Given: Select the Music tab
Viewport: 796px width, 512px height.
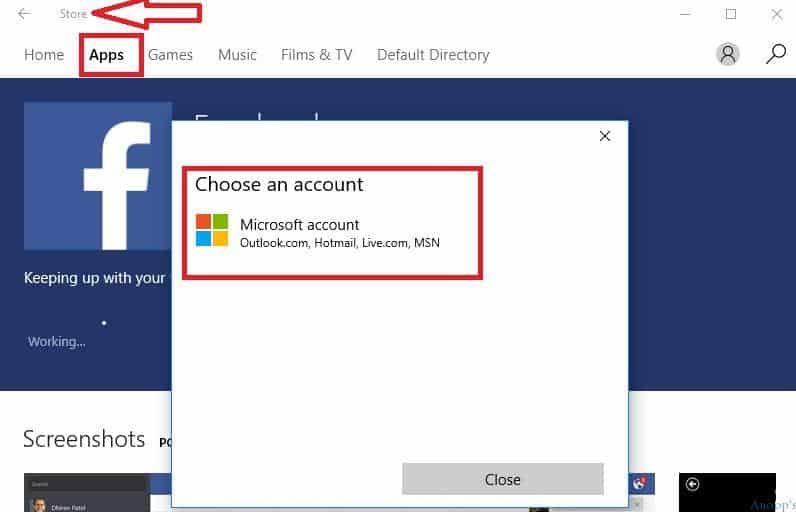Looking at the screenshot, I should pos(237,55).
